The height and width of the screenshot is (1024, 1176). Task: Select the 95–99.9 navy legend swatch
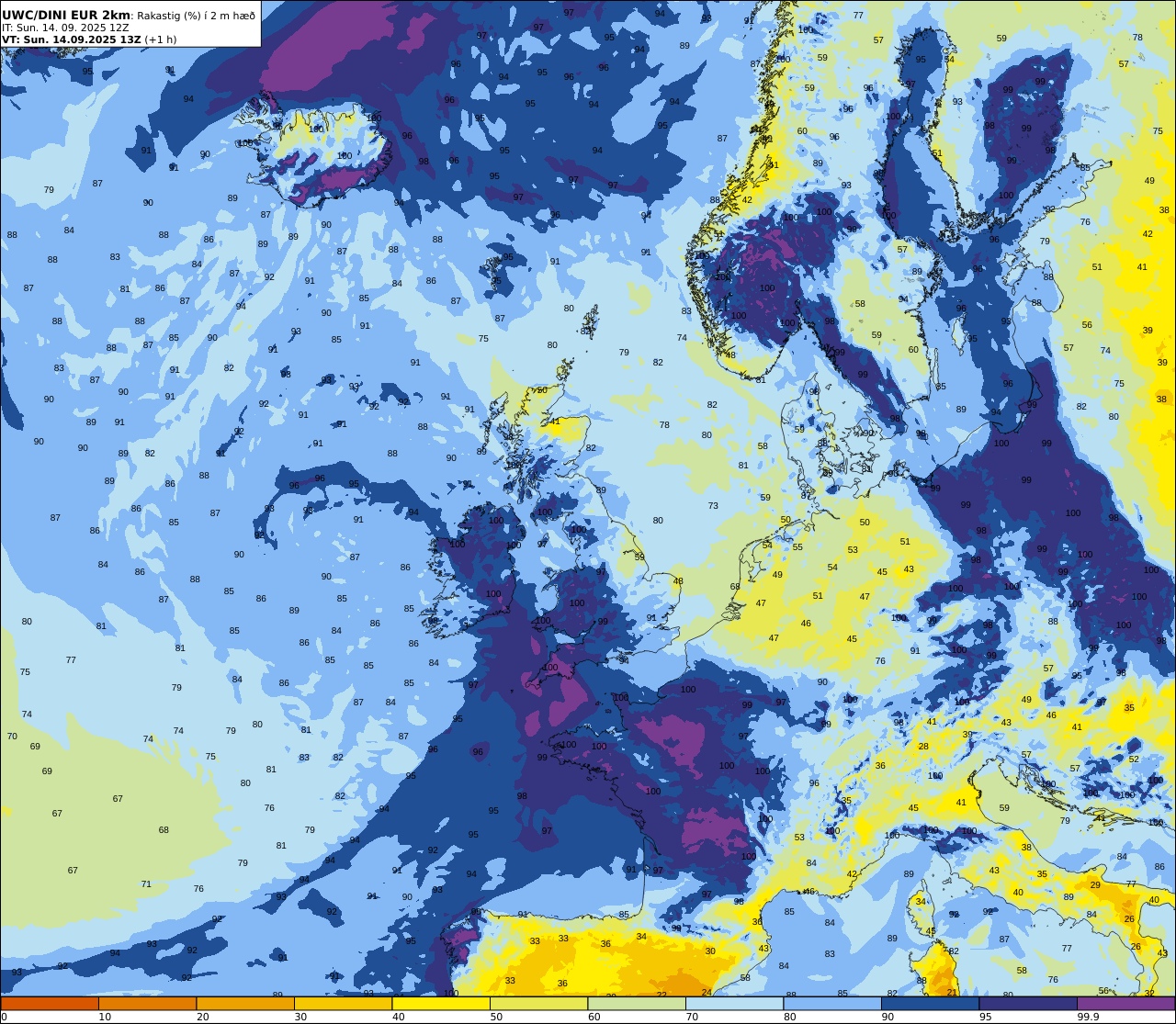click(x=1028, y=1004)
